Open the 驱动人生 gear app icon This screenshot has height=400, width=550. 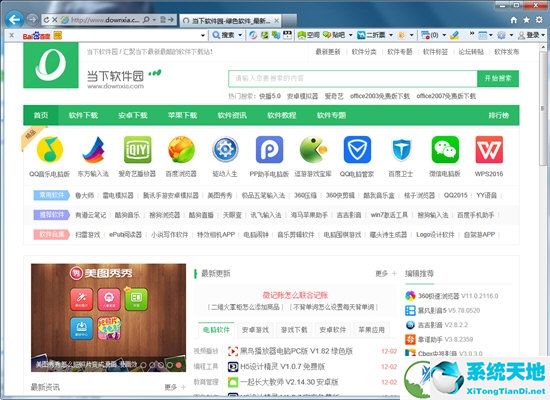click(x=225, y=149)
